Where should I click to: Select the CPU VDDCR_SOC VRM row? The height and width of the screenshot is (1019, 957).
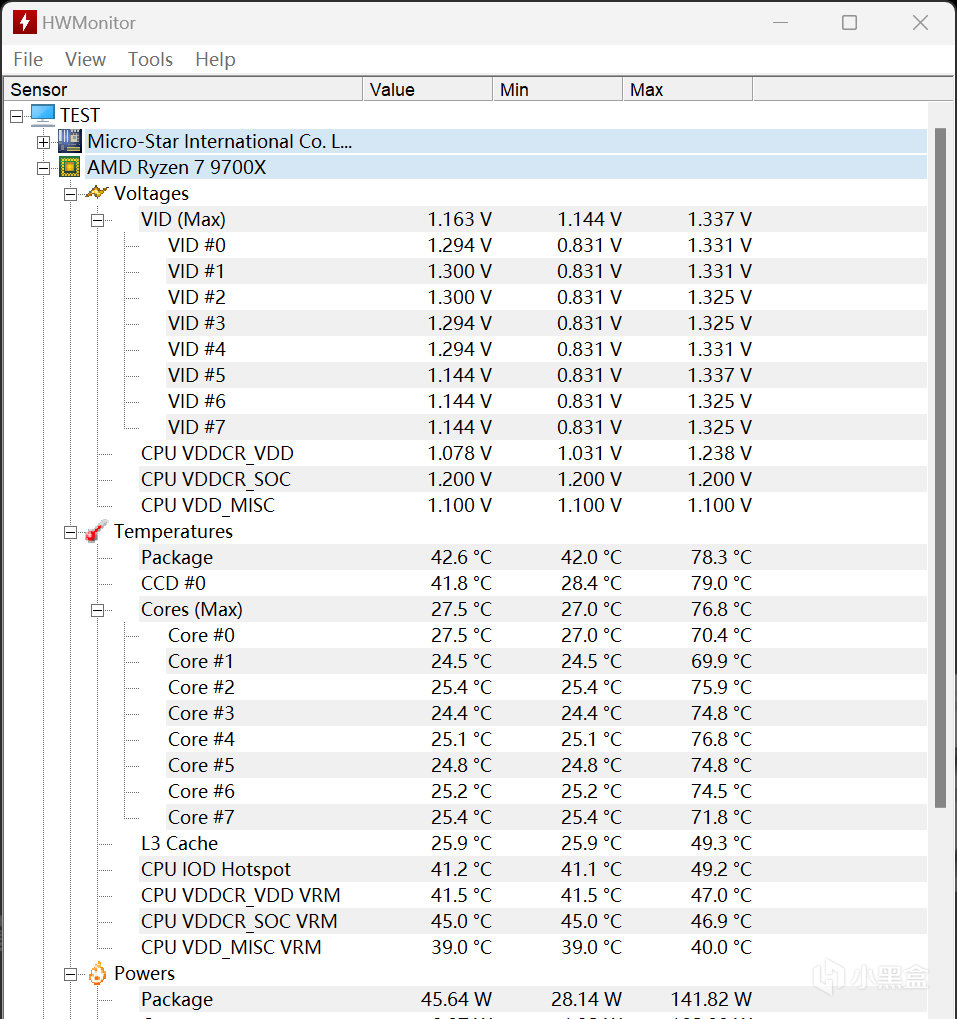pyautogui.click(x=533, y=921)
